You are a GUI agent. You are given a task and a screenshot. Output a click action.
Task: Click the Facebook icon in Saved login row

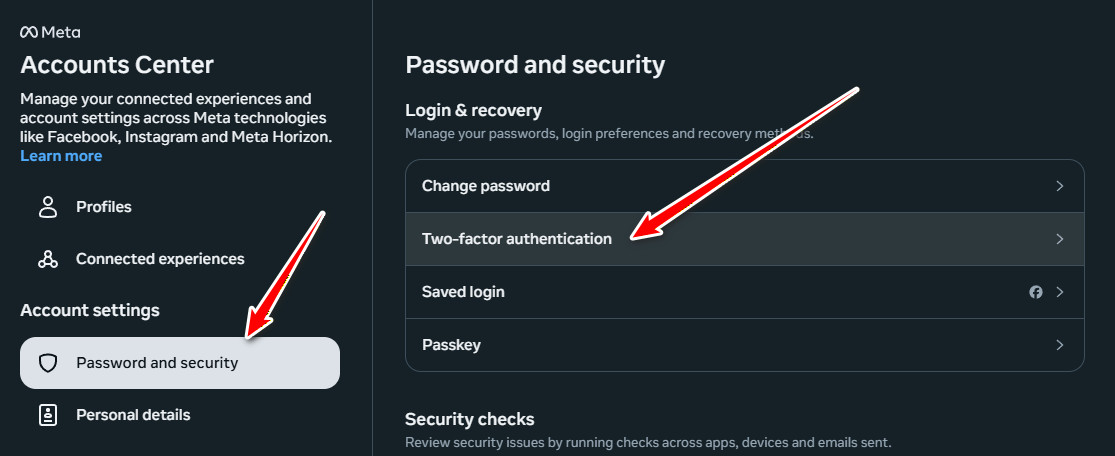pos(1036,292)
